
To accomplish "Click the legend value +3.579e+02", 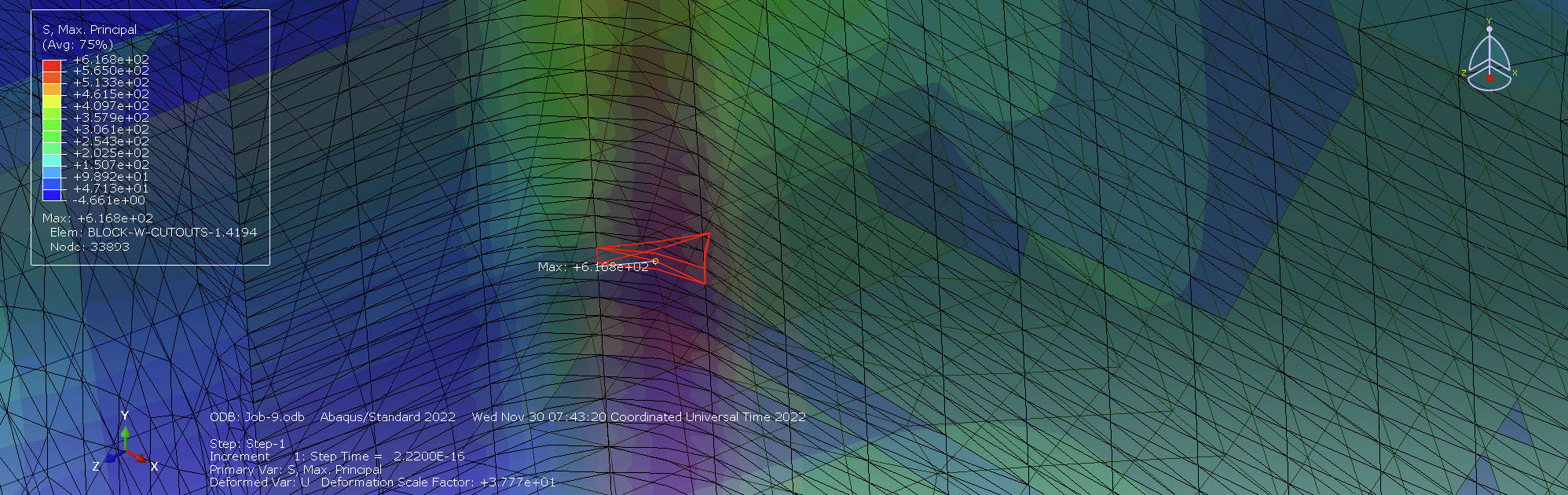I will pos(111,118).
